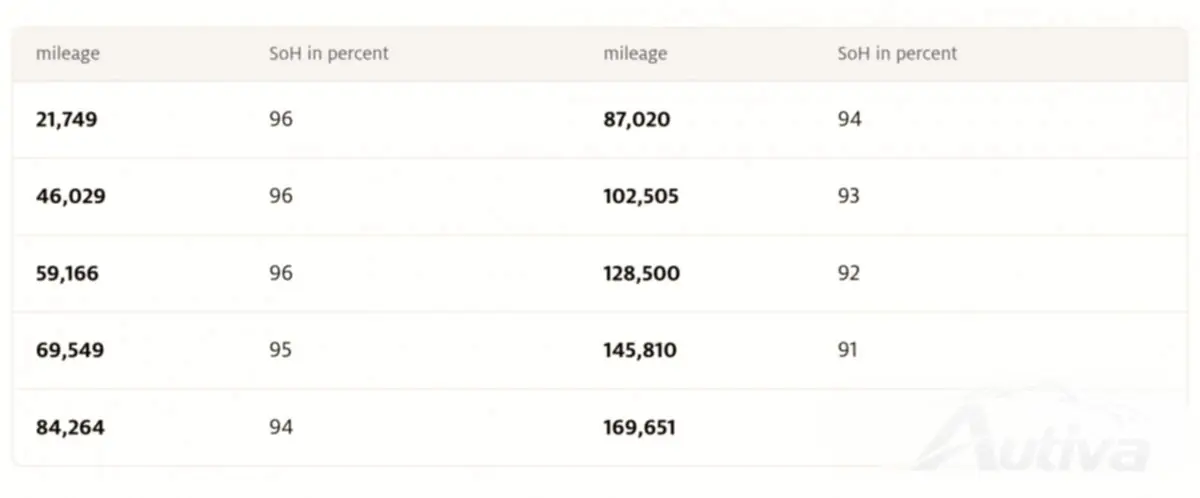The image size is (1200, 498).
Task: Click the left mileage column header
Action: [68, 54]
